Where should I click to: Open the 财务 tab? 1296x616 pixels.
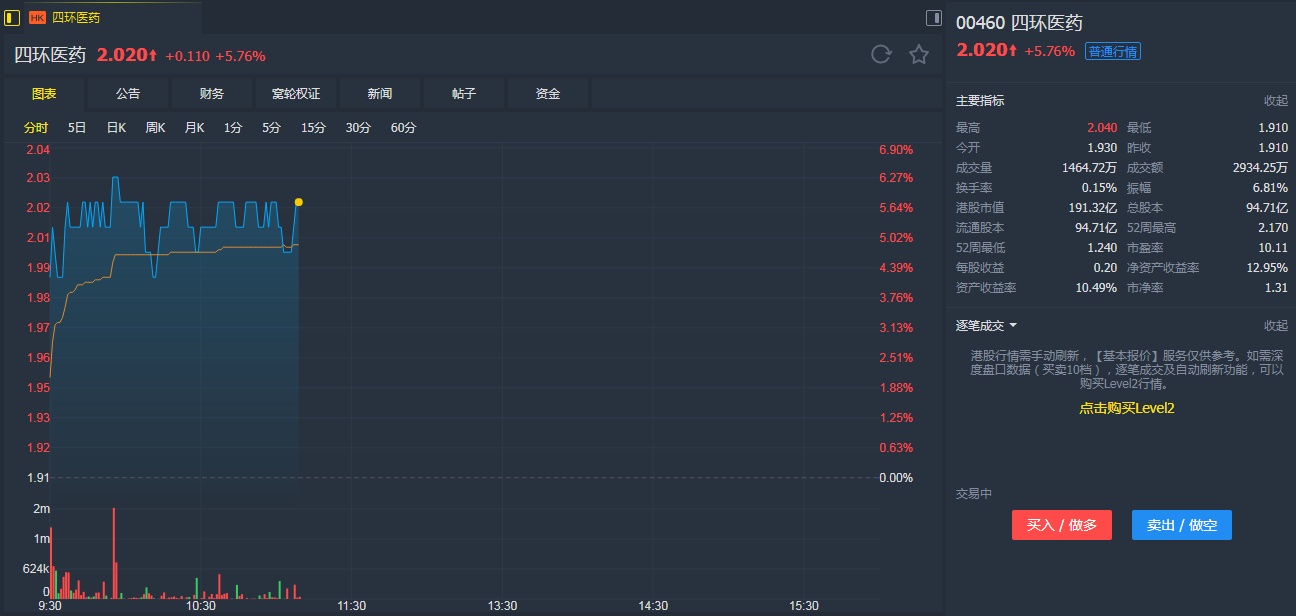pyautogui.click(x=212, y=94)
